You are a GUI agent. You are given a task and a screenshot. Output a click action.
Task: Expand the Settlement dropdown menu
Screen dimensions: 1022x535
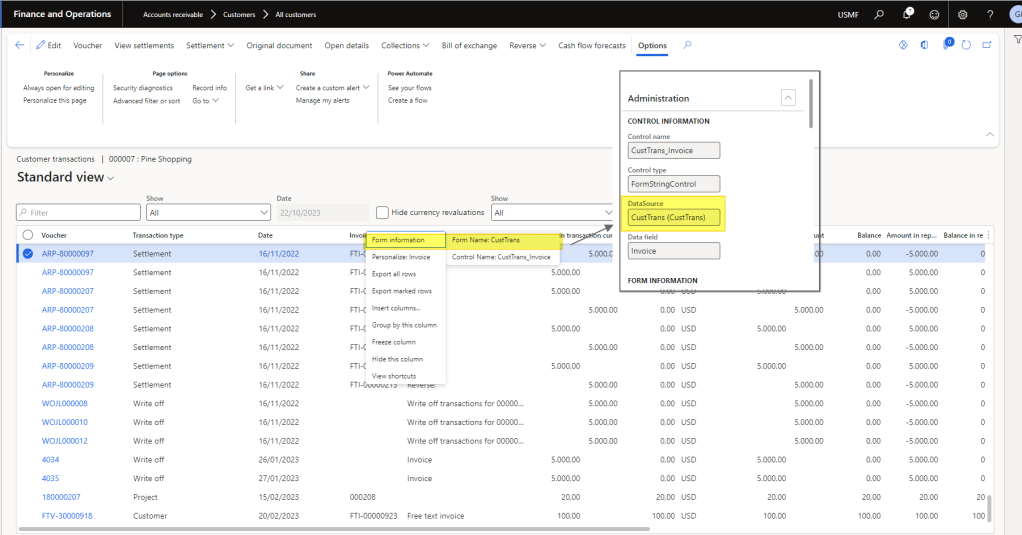pos(210,45)
